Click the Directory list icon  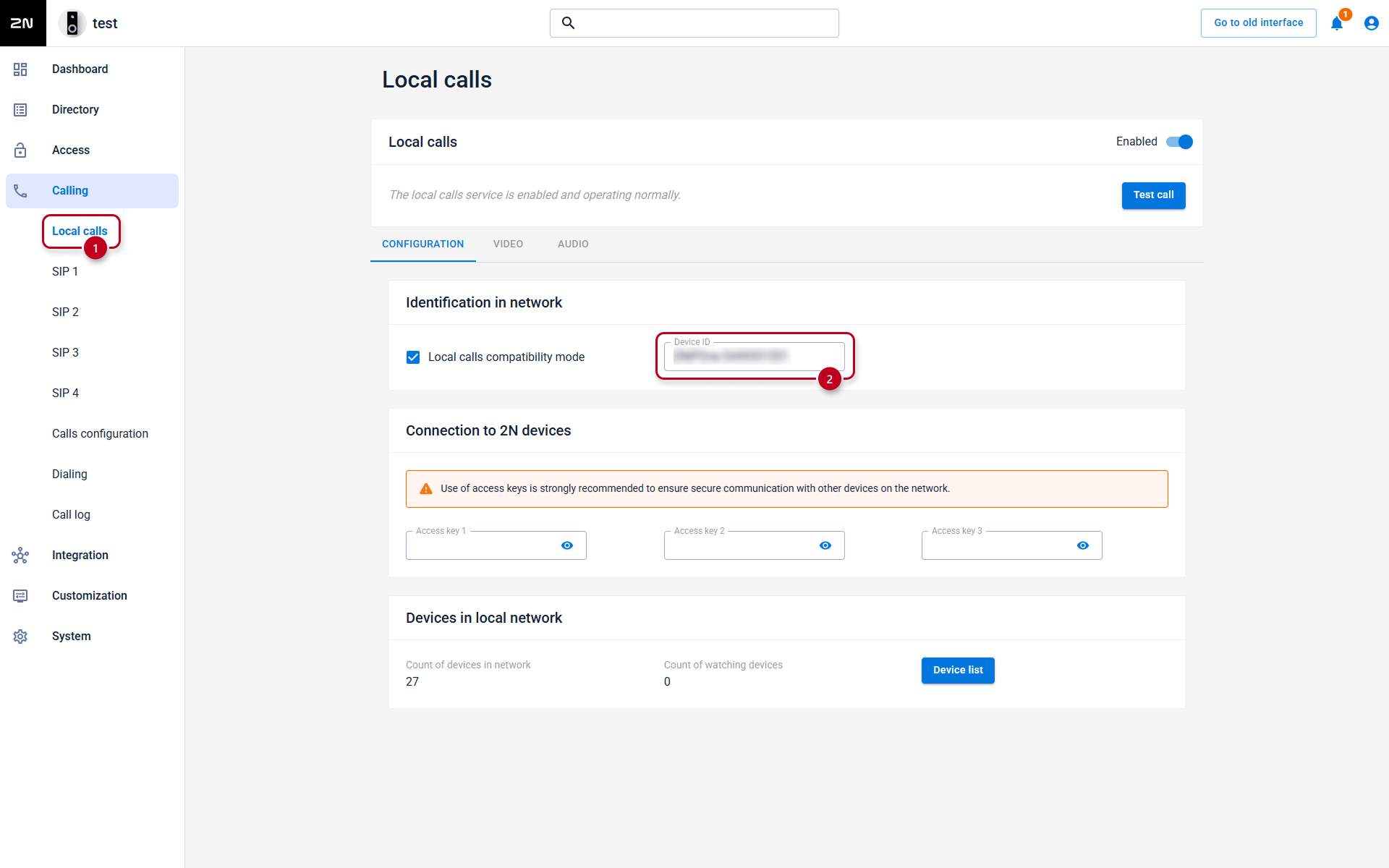20,110
